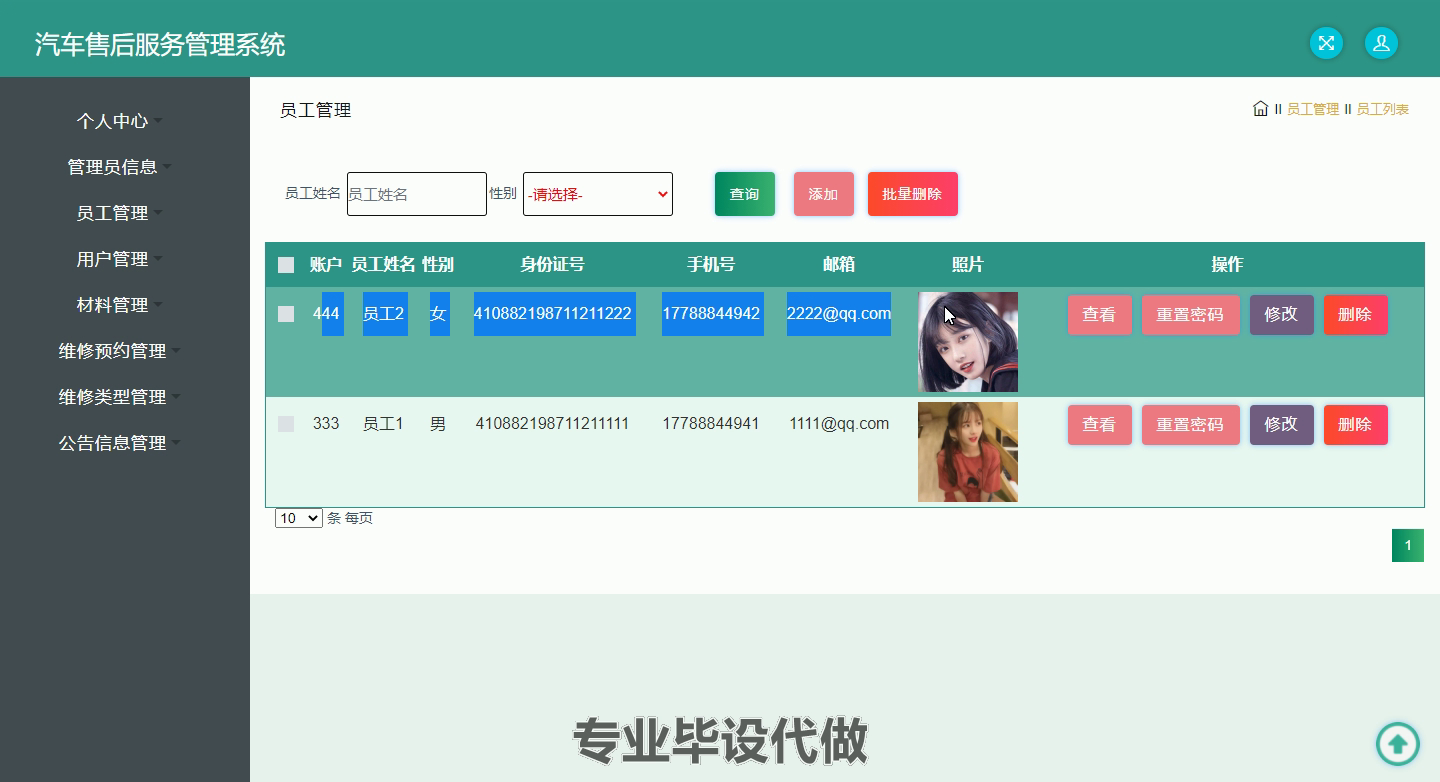The width and height of the screenshot is (1440, 782).
Task: Click the 身份证号 column header
Action: click(553, 265)
